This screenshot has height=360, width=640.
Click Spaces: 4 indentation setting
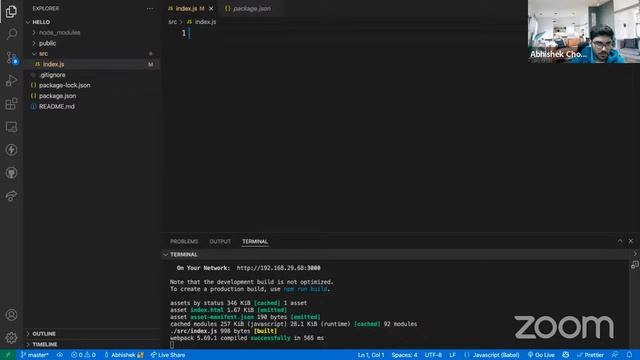(404, 355)
